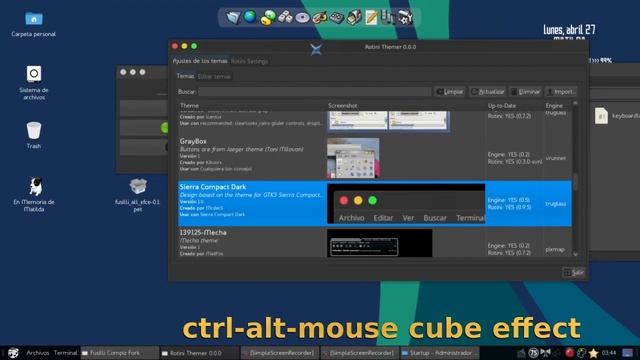Image resolution: width=640 pixels, height=360 pixels.
Task: Click the keyboard file icon at right edge
Action: coord(601,116)
